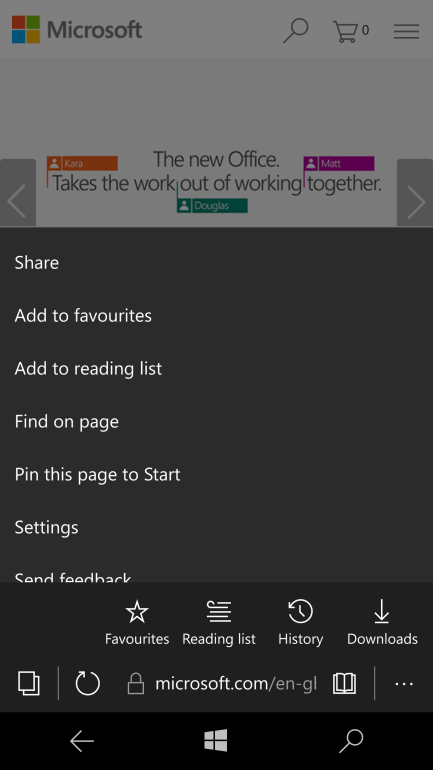Open the History clock icon
This screenshot has height=770, width=433.
pos(300,612)
